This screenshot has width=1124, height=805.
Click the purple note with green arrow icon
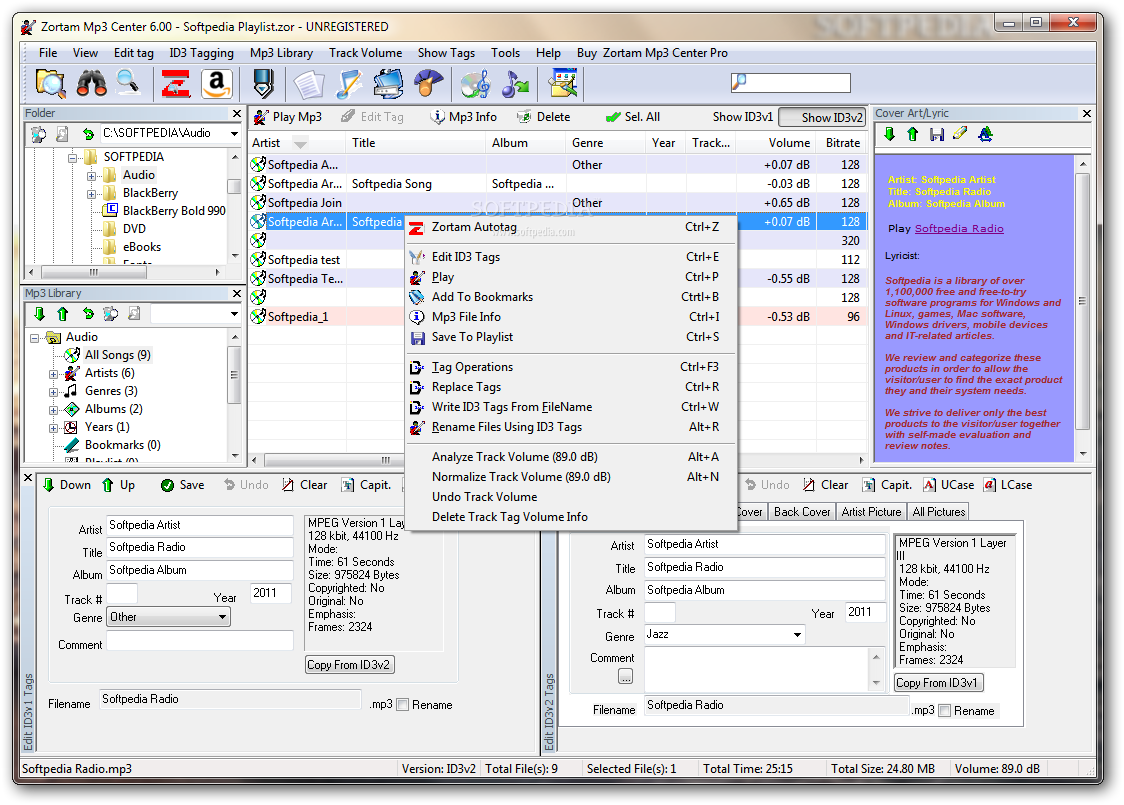click(515, 84)
